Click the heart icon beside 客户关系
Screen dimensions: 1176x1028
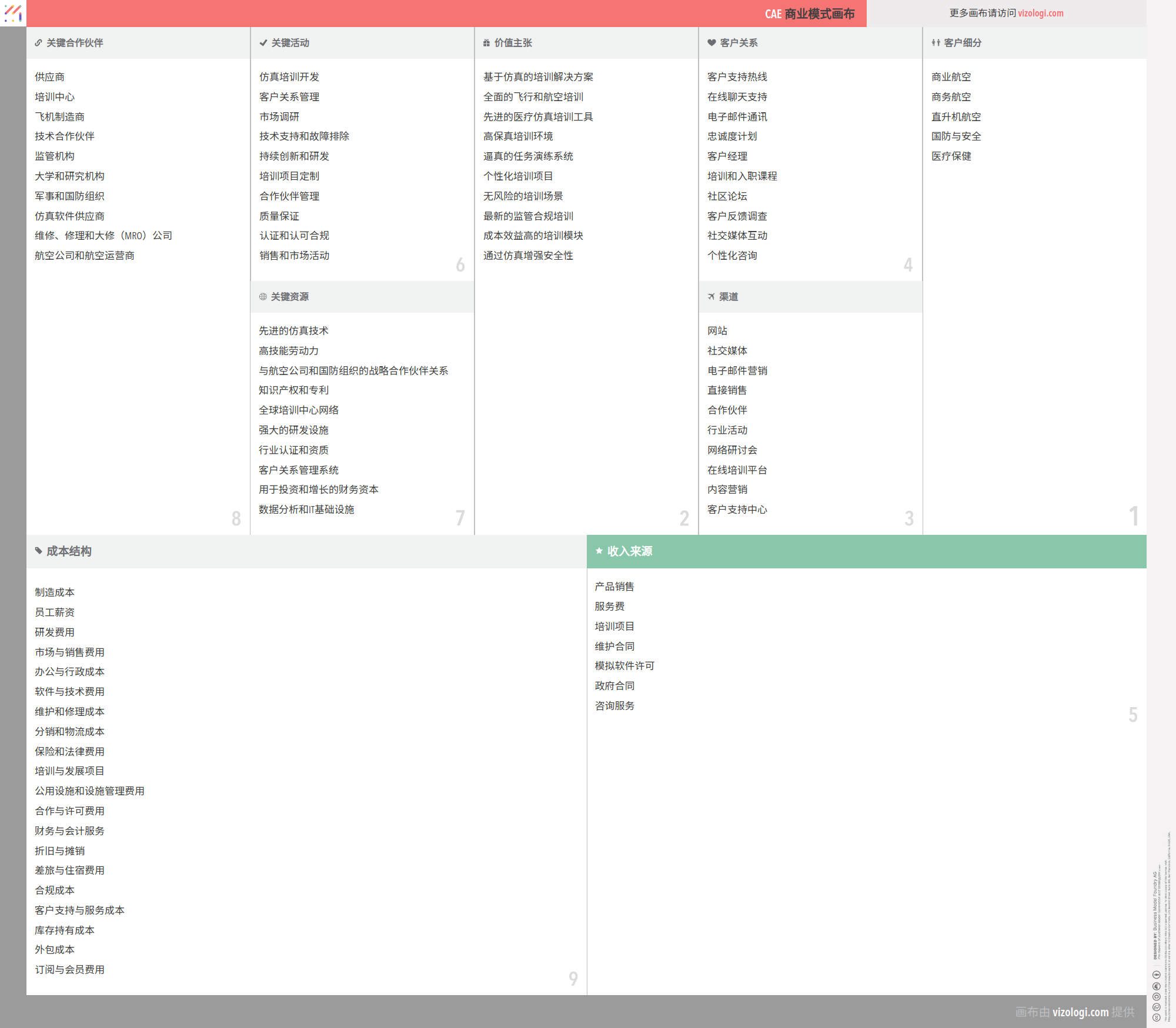pyautogui.click(x=711, y=43)
